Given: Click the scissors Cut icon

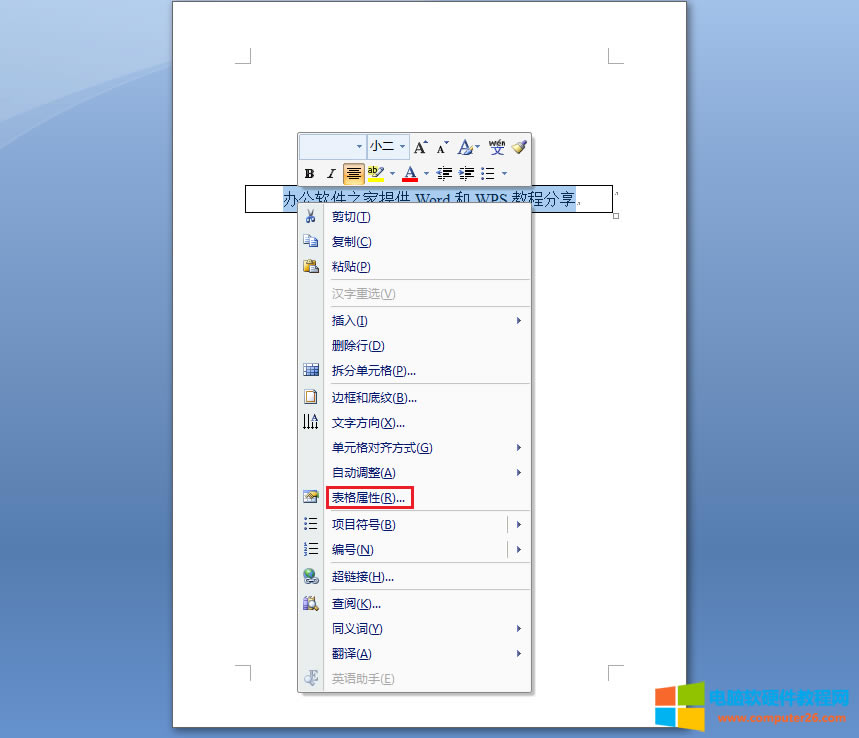Looking at the screenshot, I should 311,217.
